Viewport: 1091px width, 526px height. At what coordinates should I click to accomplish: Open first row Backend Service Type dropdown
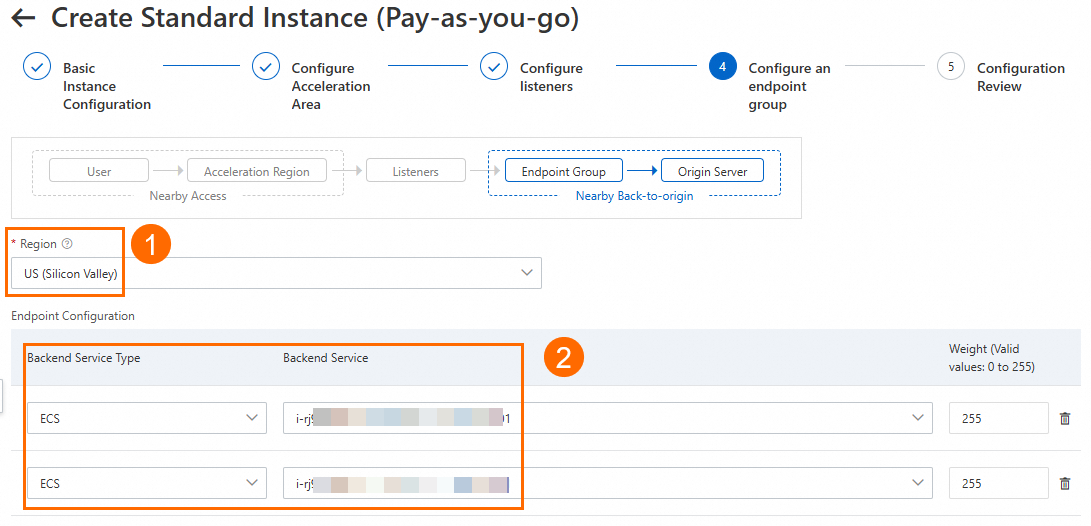point(146,419)
